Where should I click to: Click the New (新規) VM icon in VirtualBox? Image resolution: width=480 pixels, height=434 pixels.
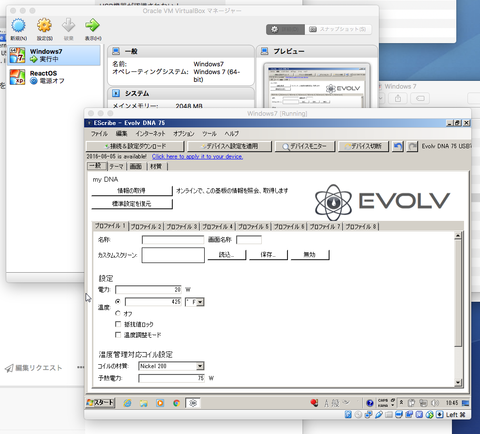pos(18,26)
